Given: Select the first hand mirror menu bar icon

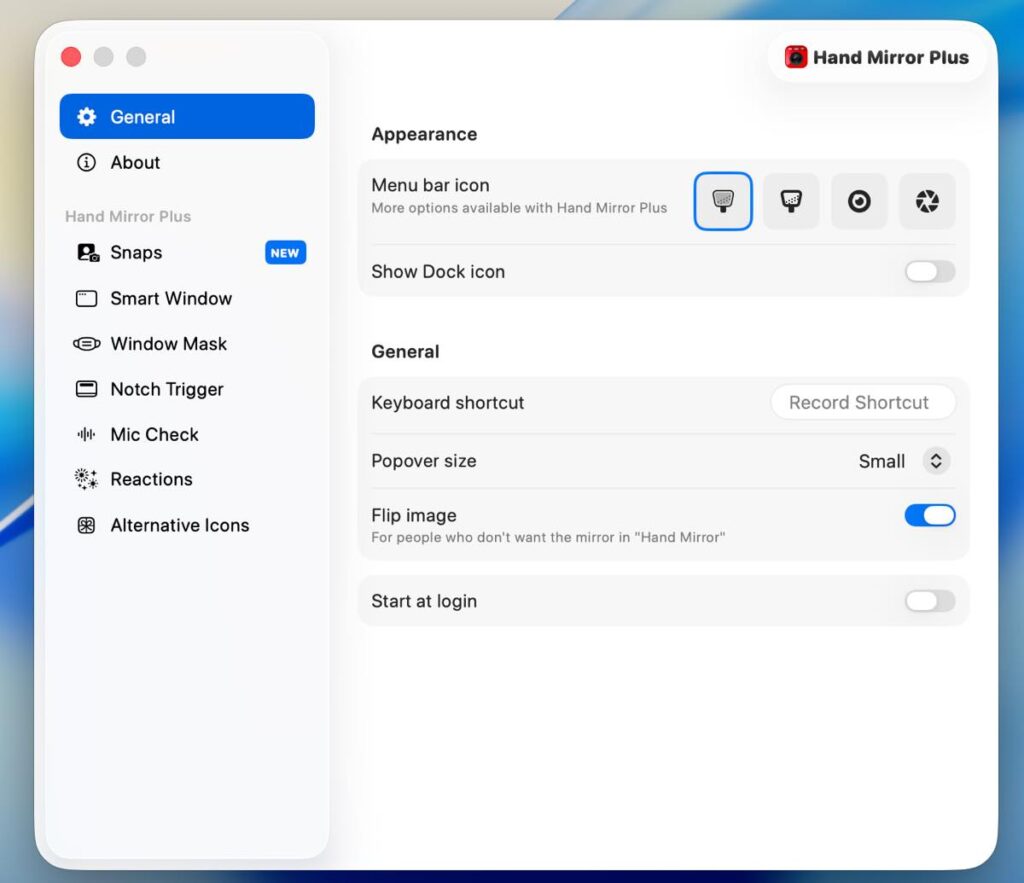Looking at the screenshot, I should [x=723, y=201].
